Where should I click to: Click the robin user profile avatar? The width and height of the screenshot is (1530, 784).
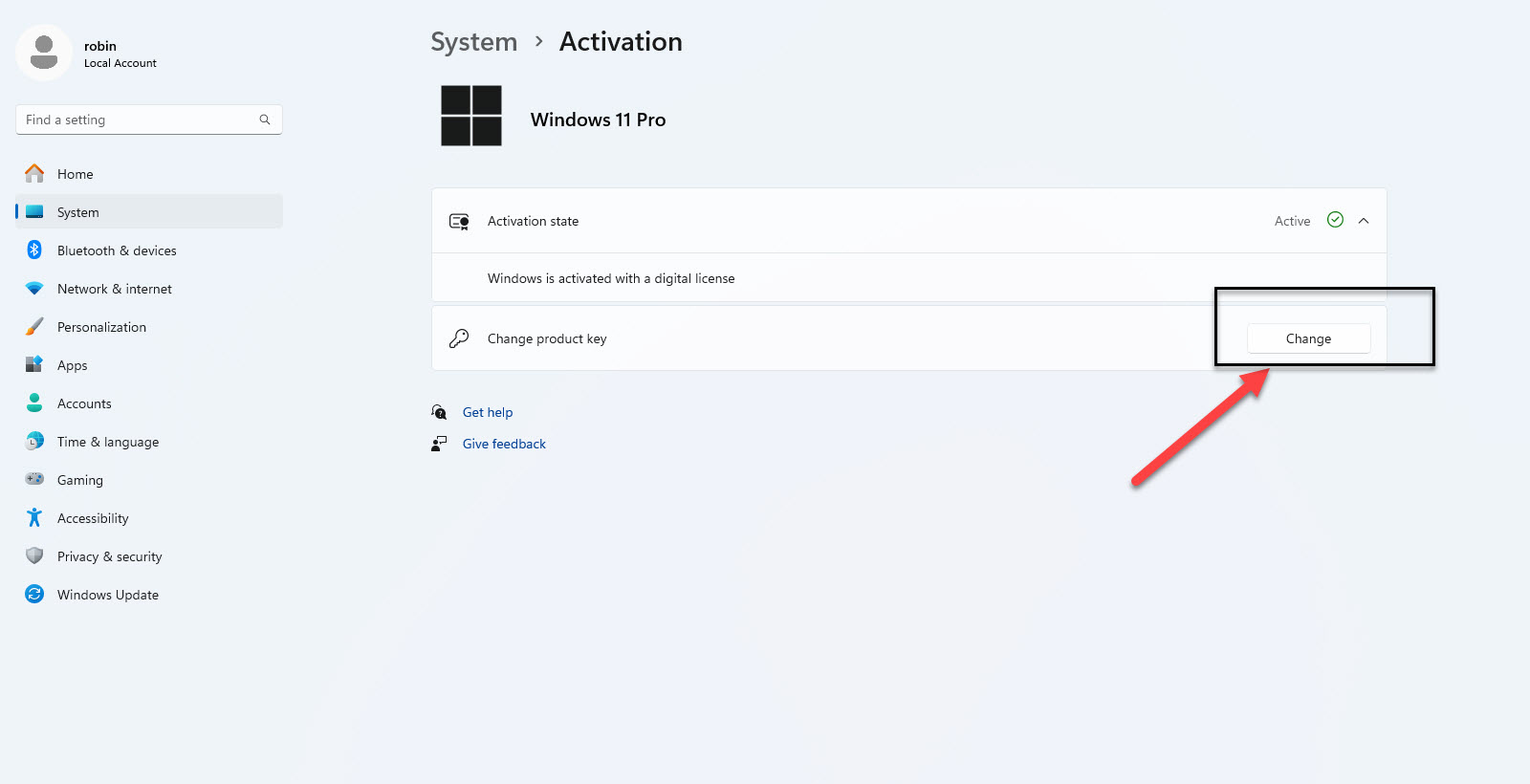click(44, 53)
